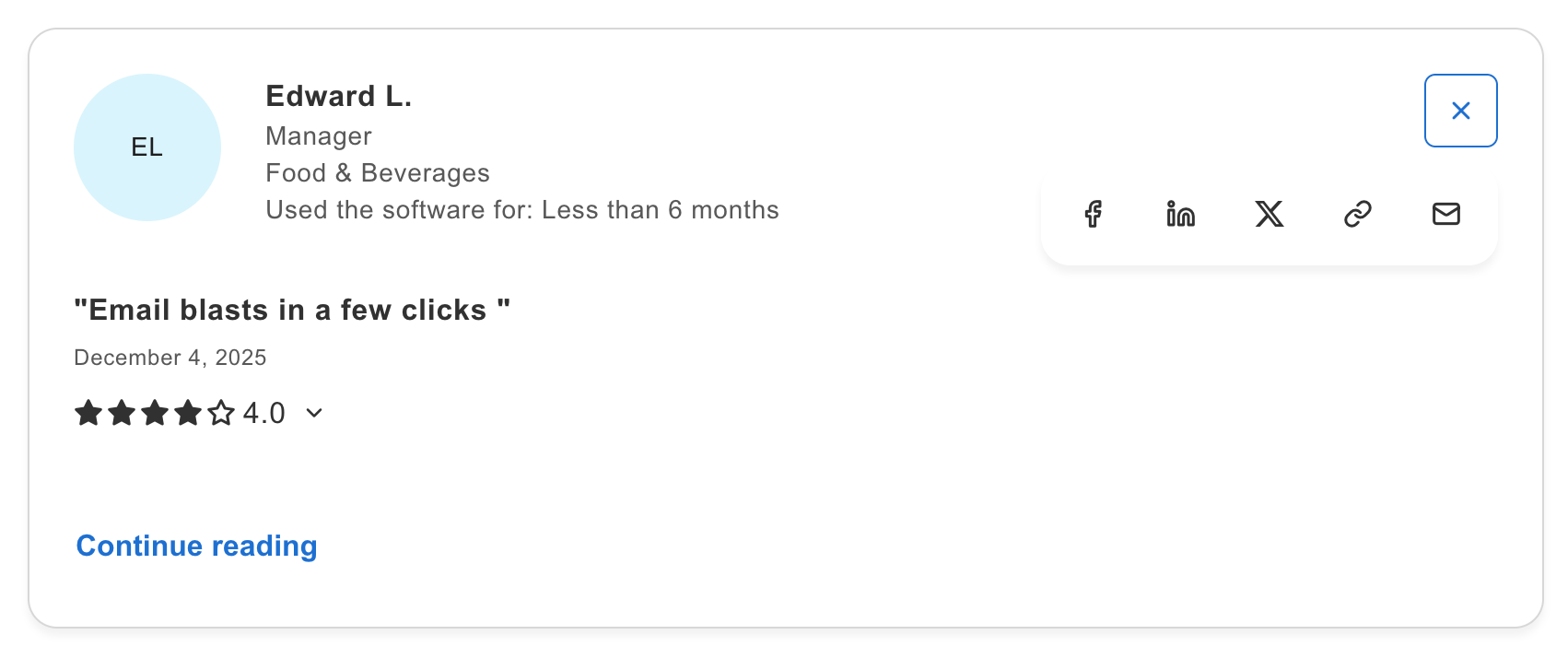Click the third filled star

pyautogui.click(x=155, y=413)
